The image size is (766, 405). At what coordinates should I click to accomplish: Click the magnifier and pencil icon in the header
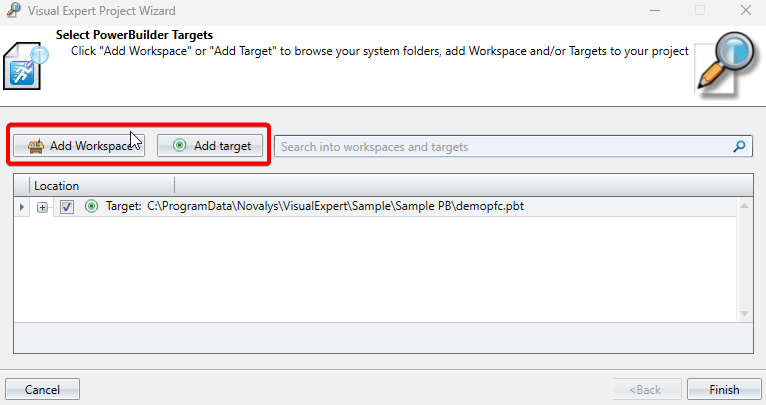[725, 64]
